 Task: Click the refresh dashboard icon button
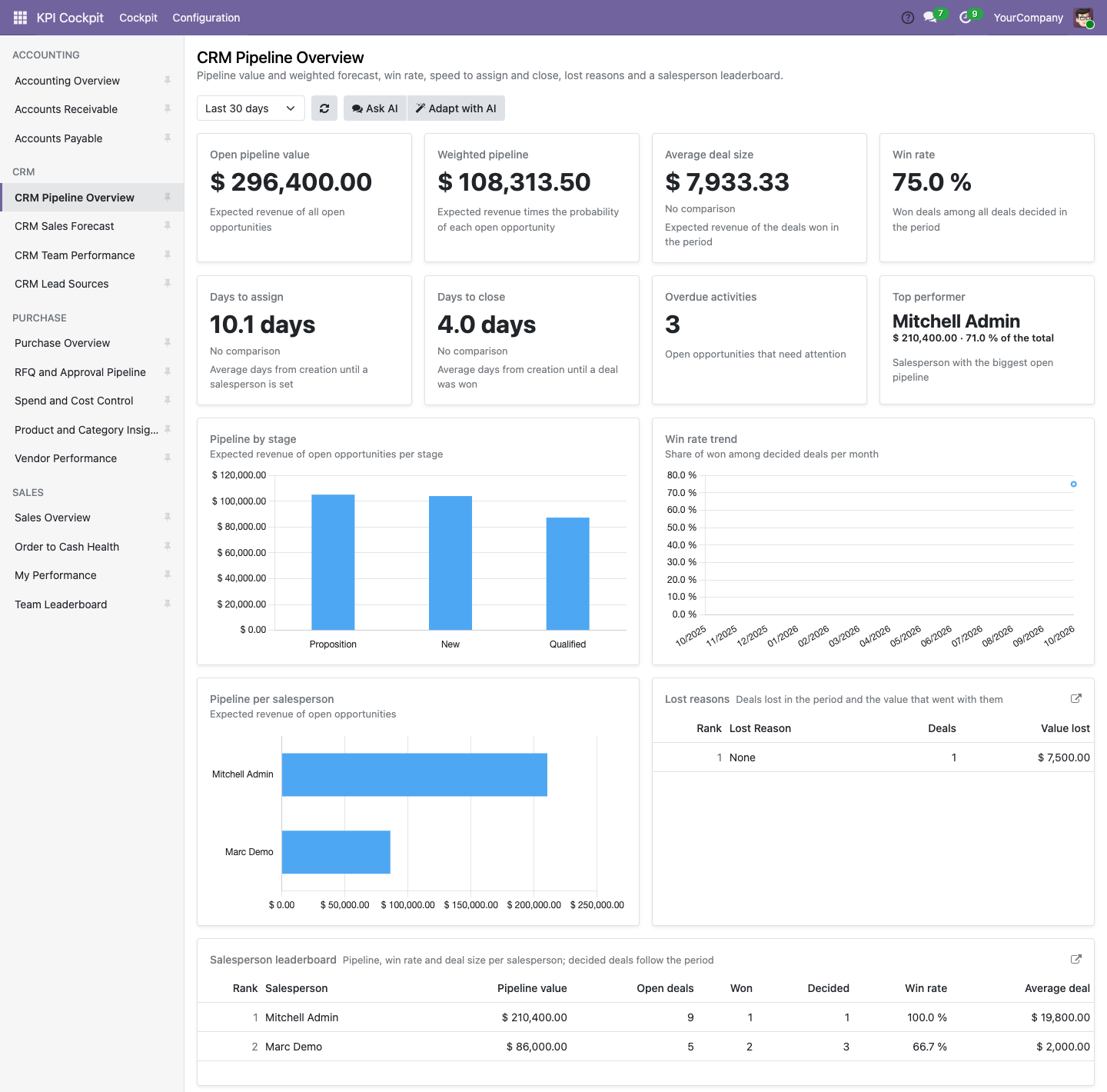[x=324, y=108]
